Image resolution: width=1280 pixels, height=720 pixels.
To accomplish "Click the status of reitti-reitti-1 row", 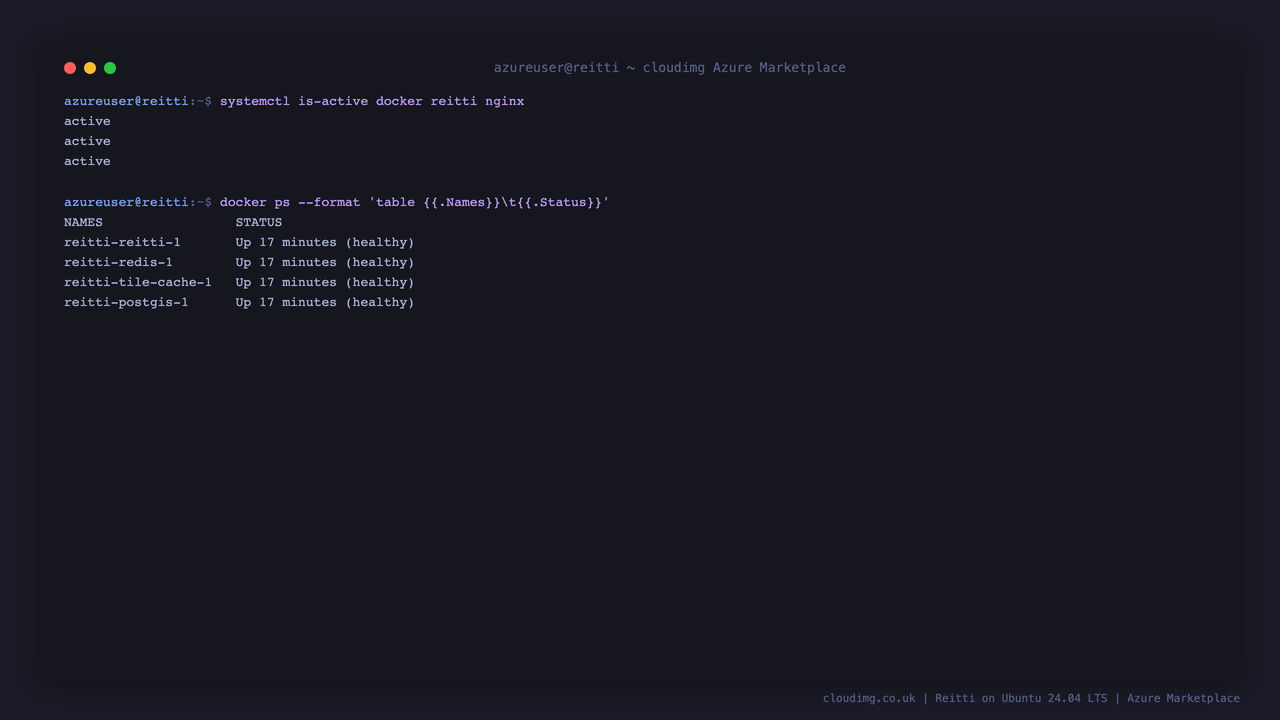I will coord(325,242).
